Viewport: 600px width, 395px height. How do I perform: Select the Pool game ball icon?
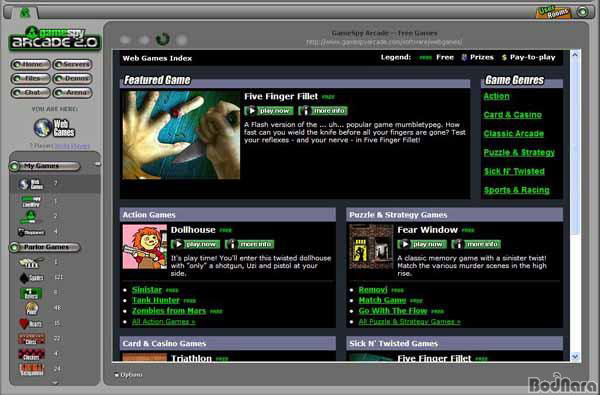coord(32,308)
